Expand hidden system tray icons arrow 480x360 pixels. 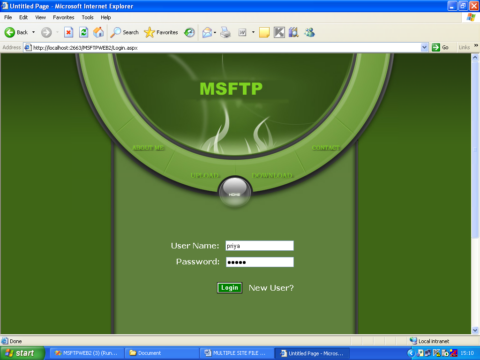point(411,353)
